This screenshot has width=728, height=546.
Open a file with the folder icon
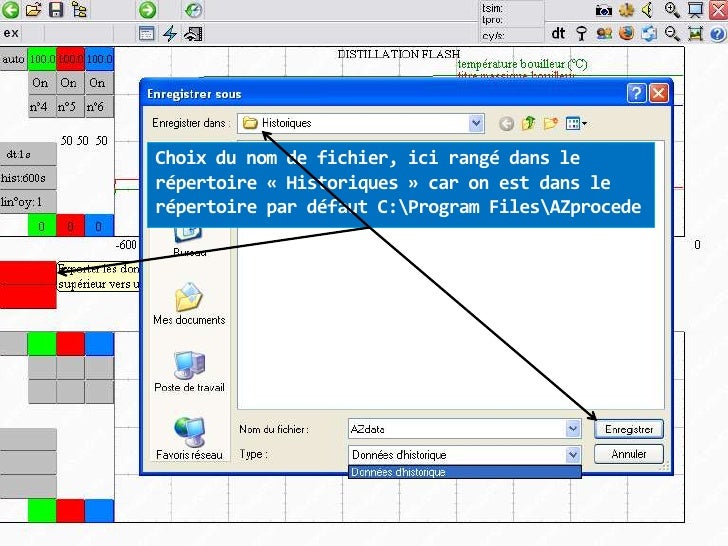click(x=33, y=10)
